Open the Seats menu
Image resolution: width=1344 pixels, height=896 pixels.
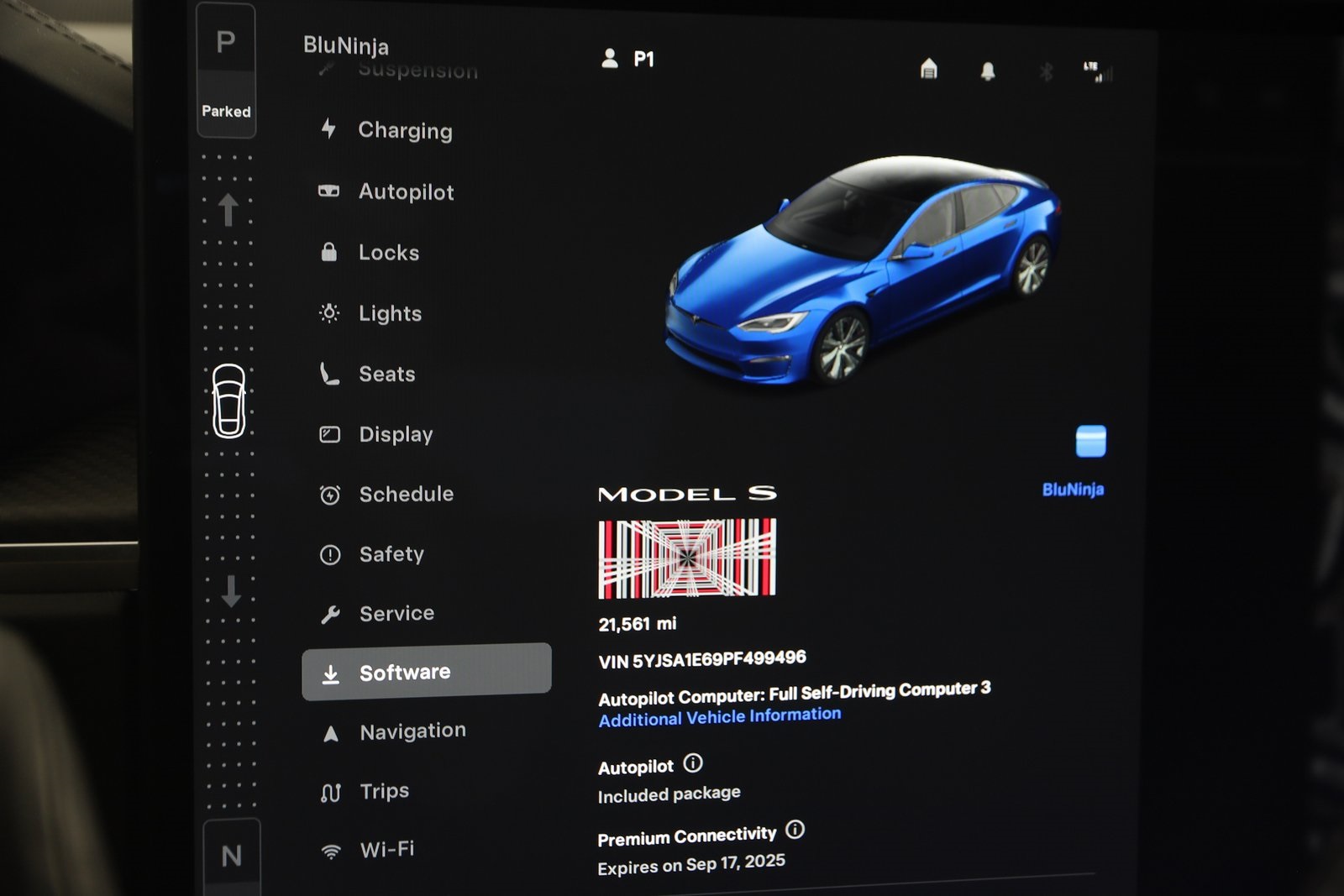tap(386, 374)
